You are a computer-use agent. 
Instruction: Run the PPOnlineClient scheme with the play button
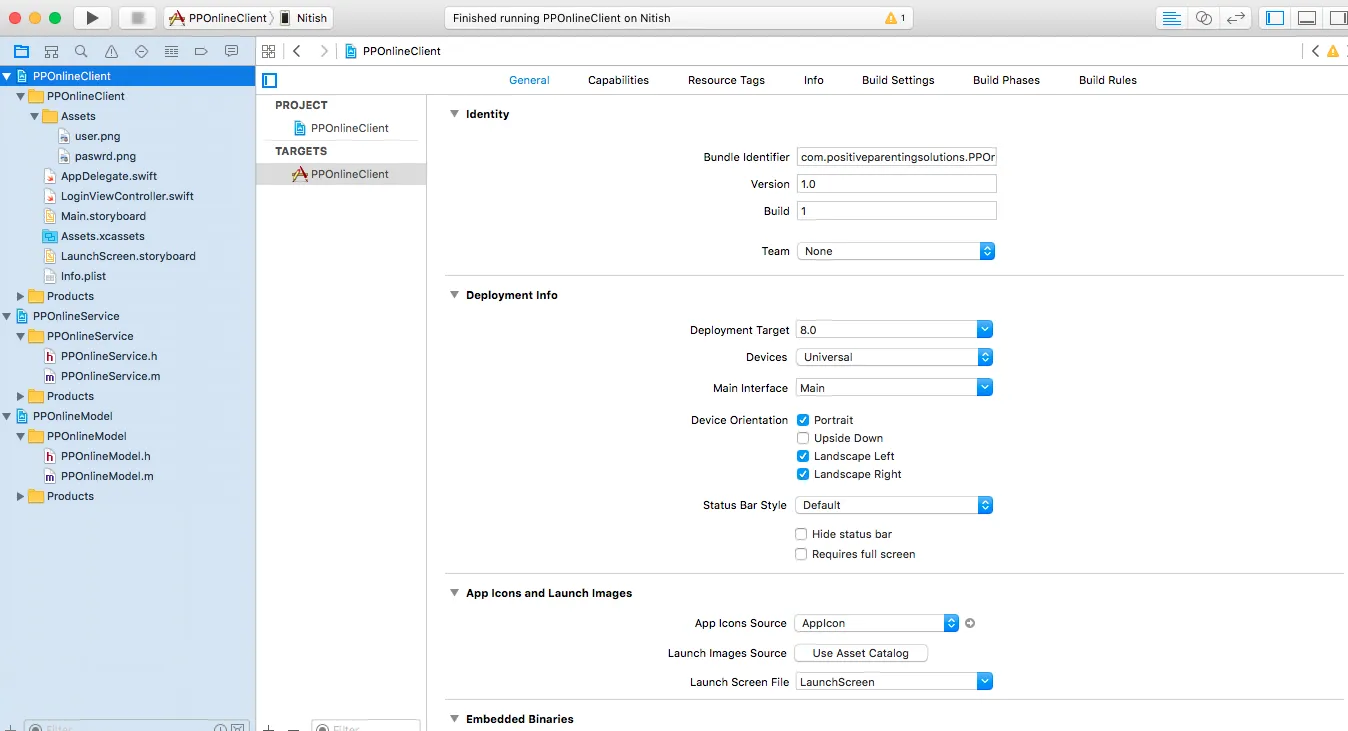[x=92, y=18]
